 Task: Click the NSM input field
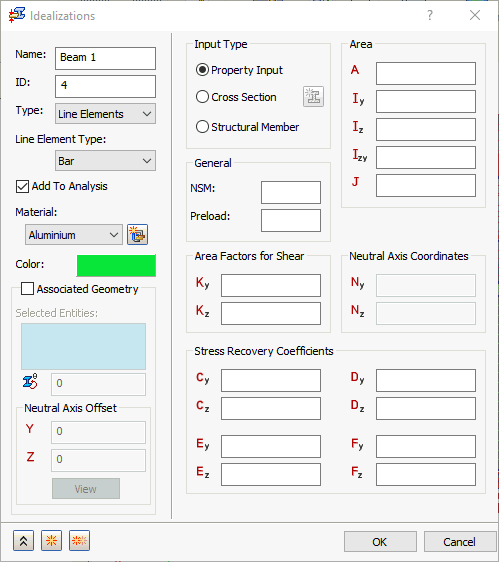[x=291, y=192]
